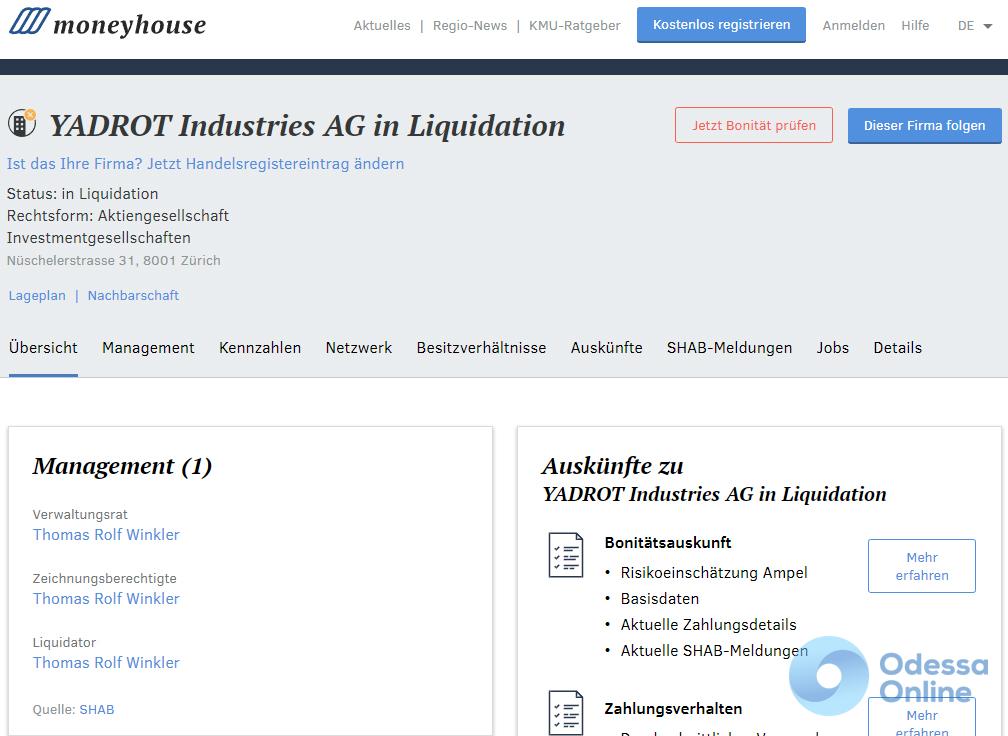Click Thomas Rolf Winkler under Verwaltungsrat

pos(106,535)
